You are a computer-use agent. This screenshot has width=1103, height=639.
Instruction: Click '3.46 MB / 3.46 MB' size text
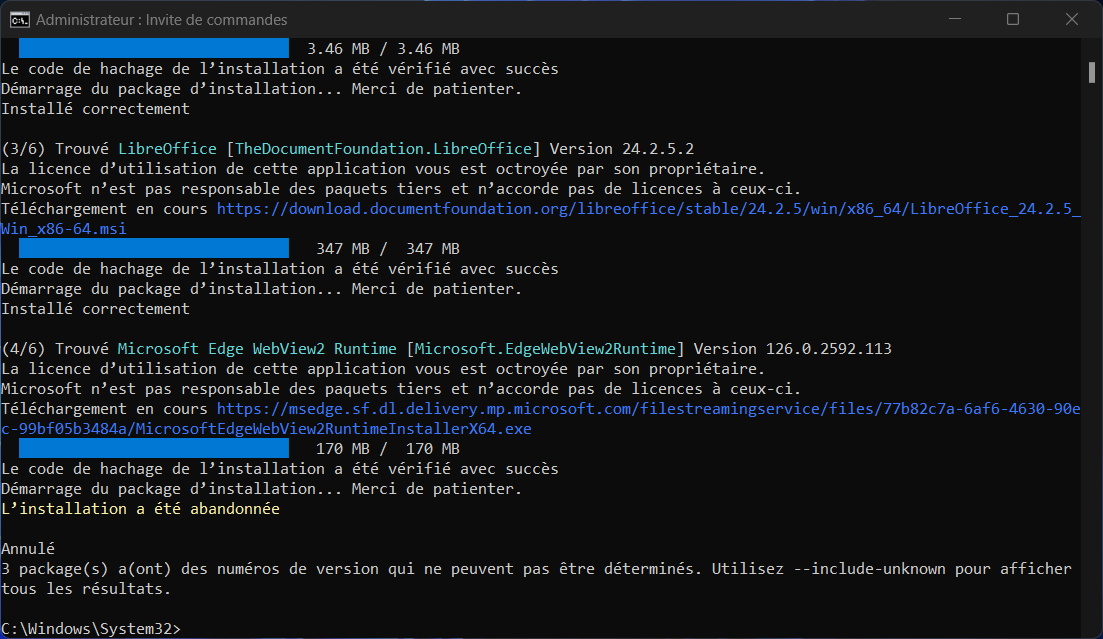pyautogui.click(x=383, y=49)
